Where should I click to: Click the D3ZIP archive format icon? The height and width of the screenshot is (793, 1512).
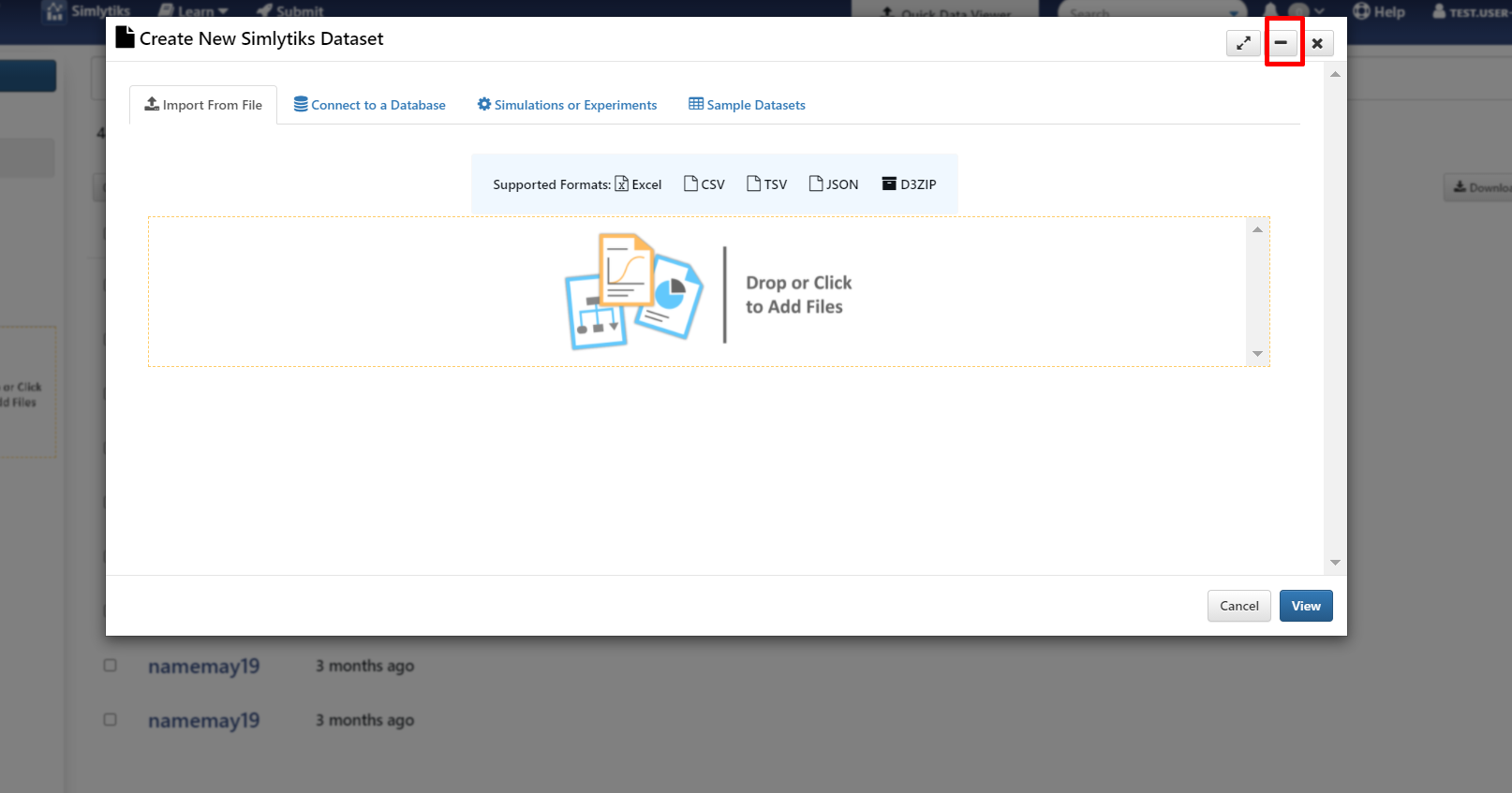click(889, 184)
